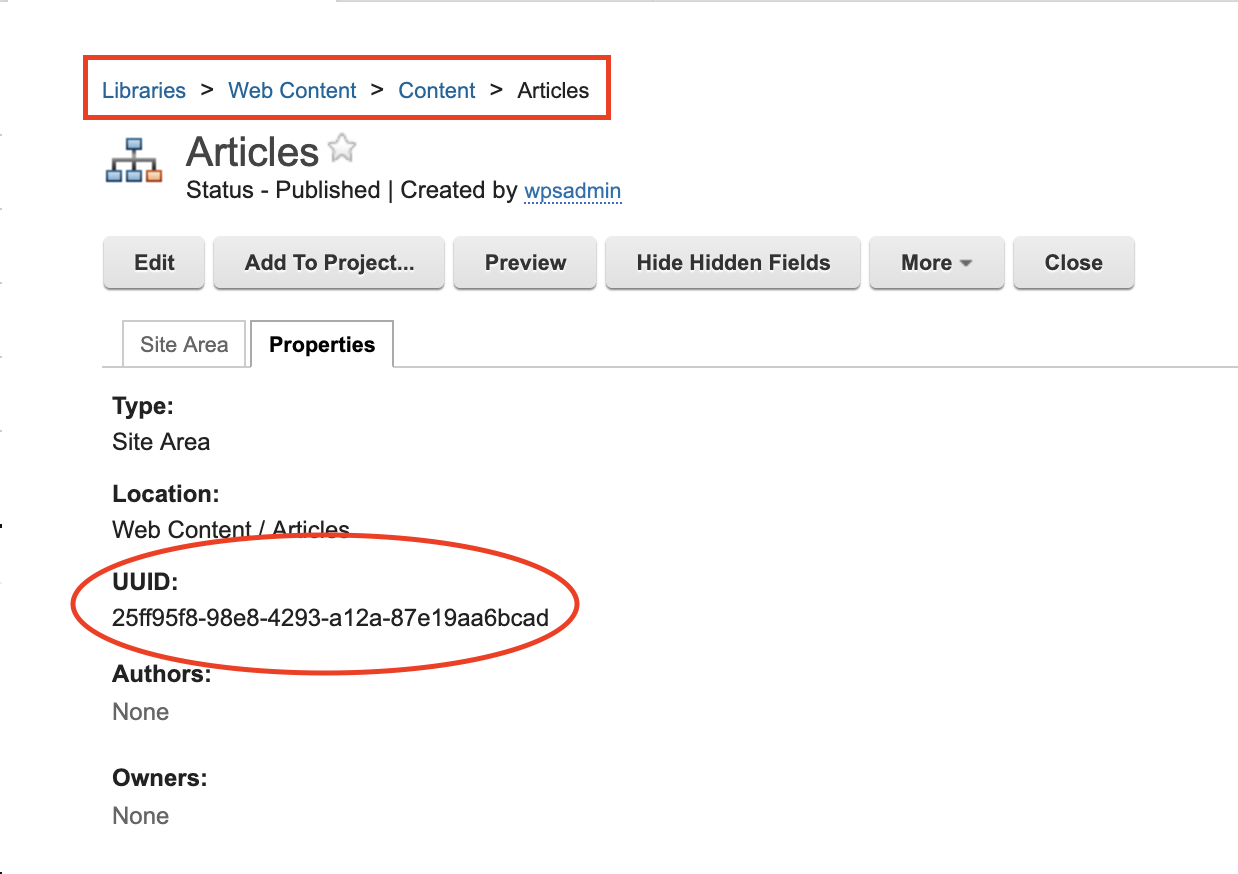Image resolution: width=1238 pixels, height=874 pixels.
Task: Open the wpsadmin creator profile link
Action: (573, 190)
